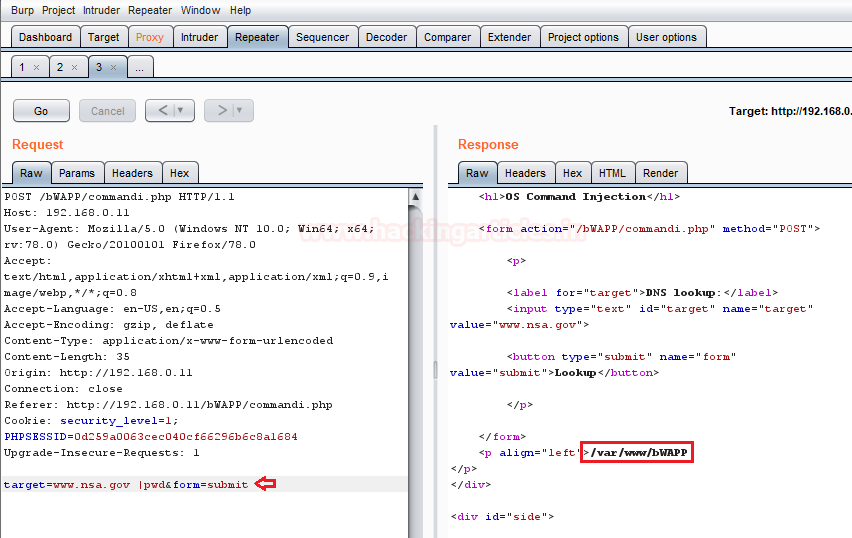Open the back history dropdown arrow

(x=182, y=110)
